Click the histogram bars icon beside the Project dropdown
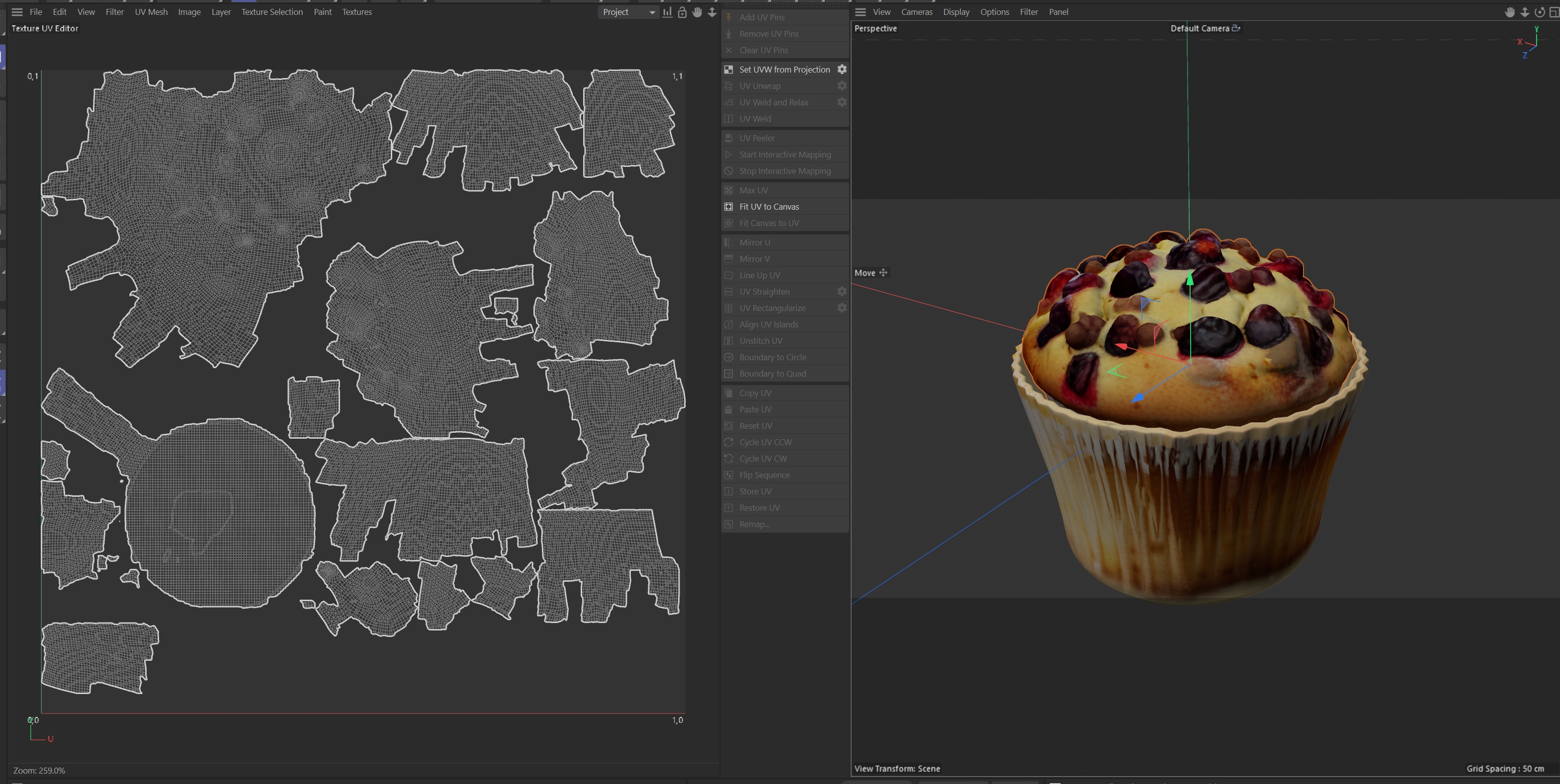Image resolution: width=1560 pixels, height=784 pixels. 667,12
